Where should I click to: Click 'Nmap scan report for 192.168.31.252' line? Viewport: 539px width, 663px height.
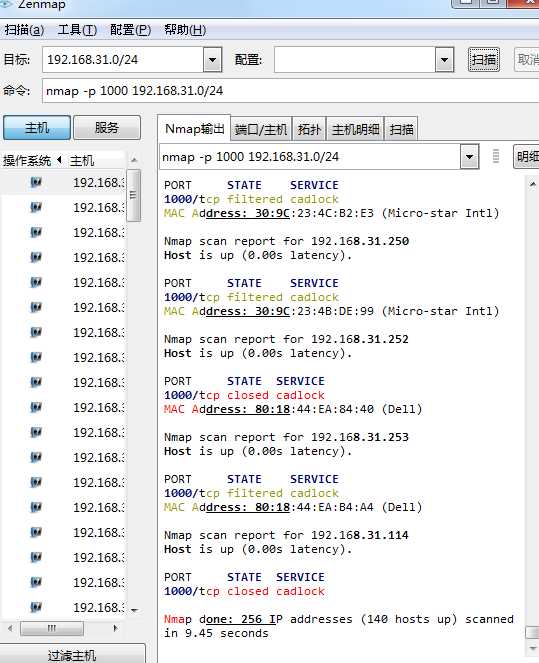pos(286,339)
